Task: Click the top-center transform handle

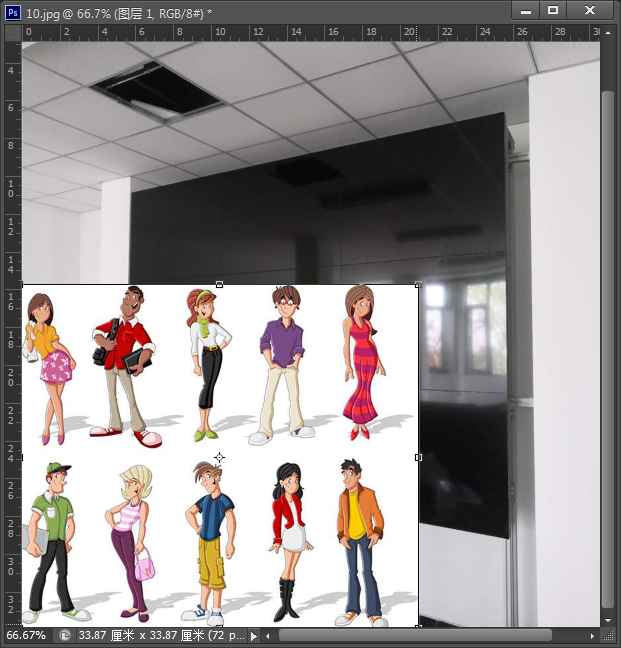Action: point(219,284)
